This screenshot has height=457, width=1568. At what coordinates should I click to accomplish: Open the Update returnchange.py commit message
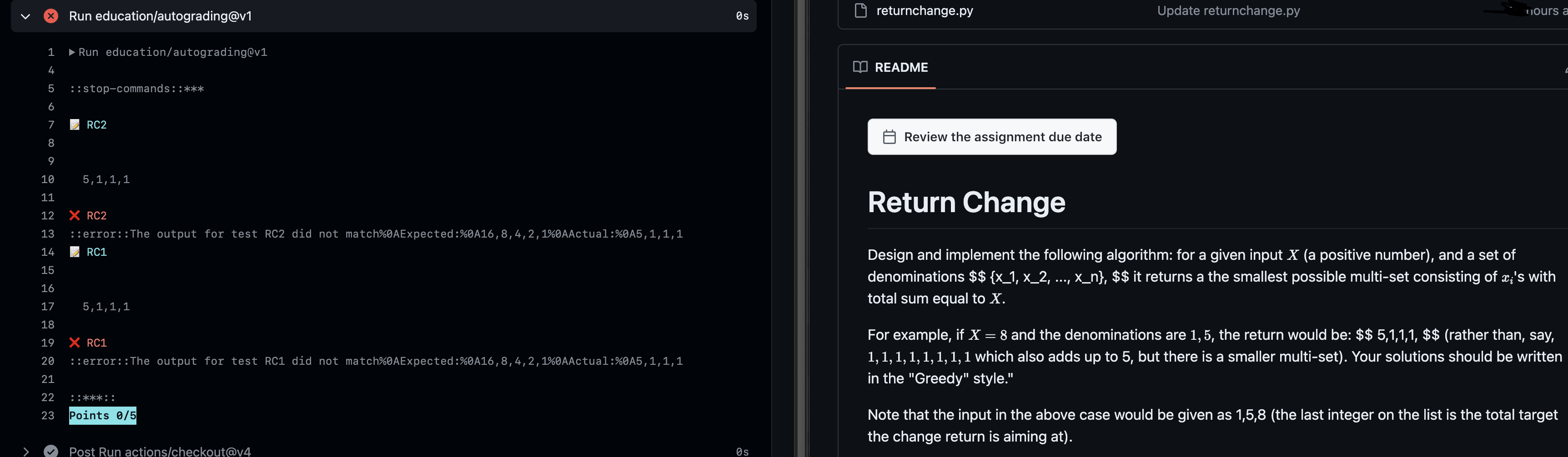point(1228,10)
